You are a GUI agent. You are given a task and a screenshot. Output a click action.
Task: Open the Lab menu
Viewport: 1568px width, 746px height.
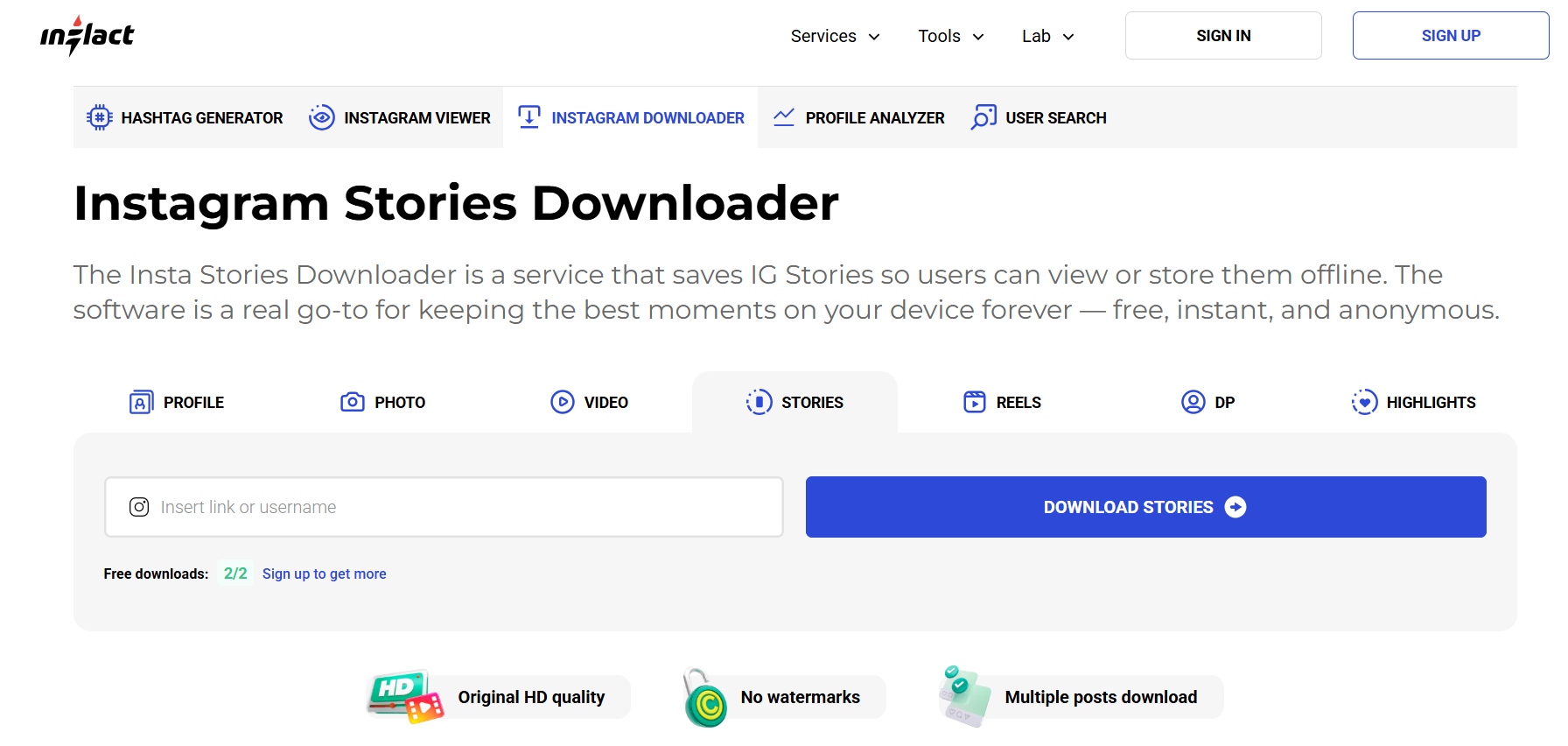click(1048, 36)
